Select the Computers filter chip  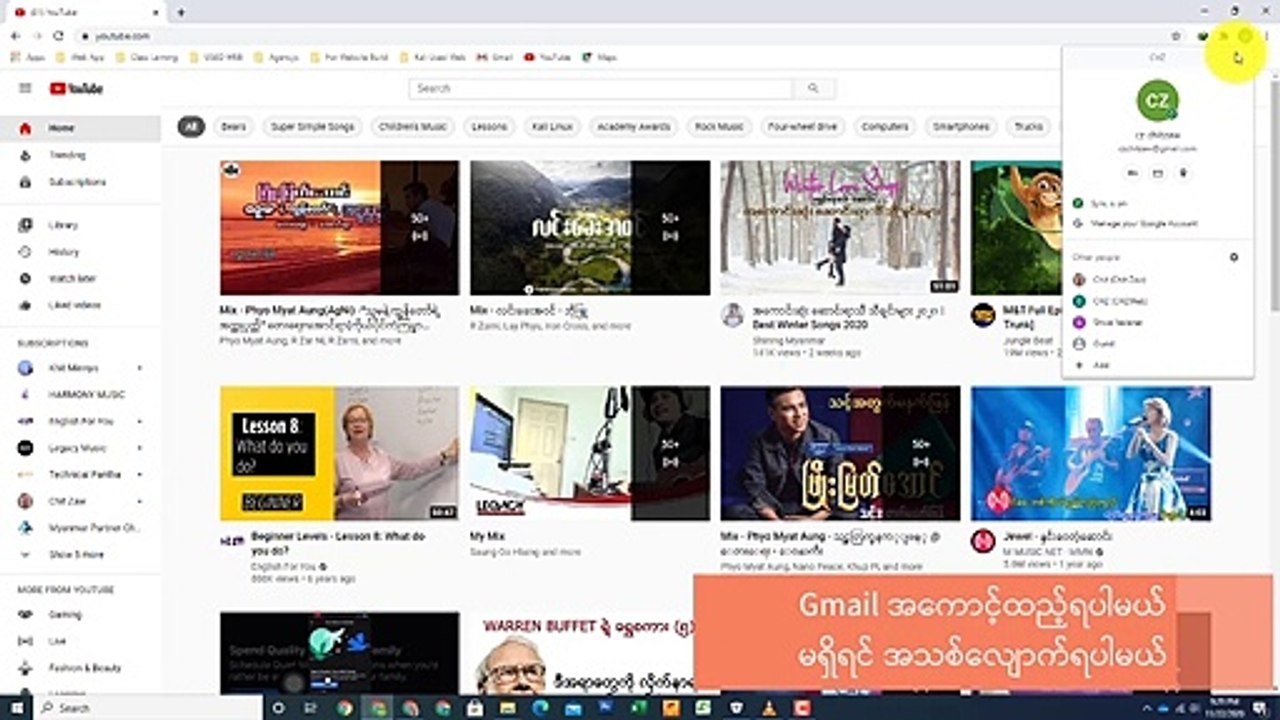[885, 127]
